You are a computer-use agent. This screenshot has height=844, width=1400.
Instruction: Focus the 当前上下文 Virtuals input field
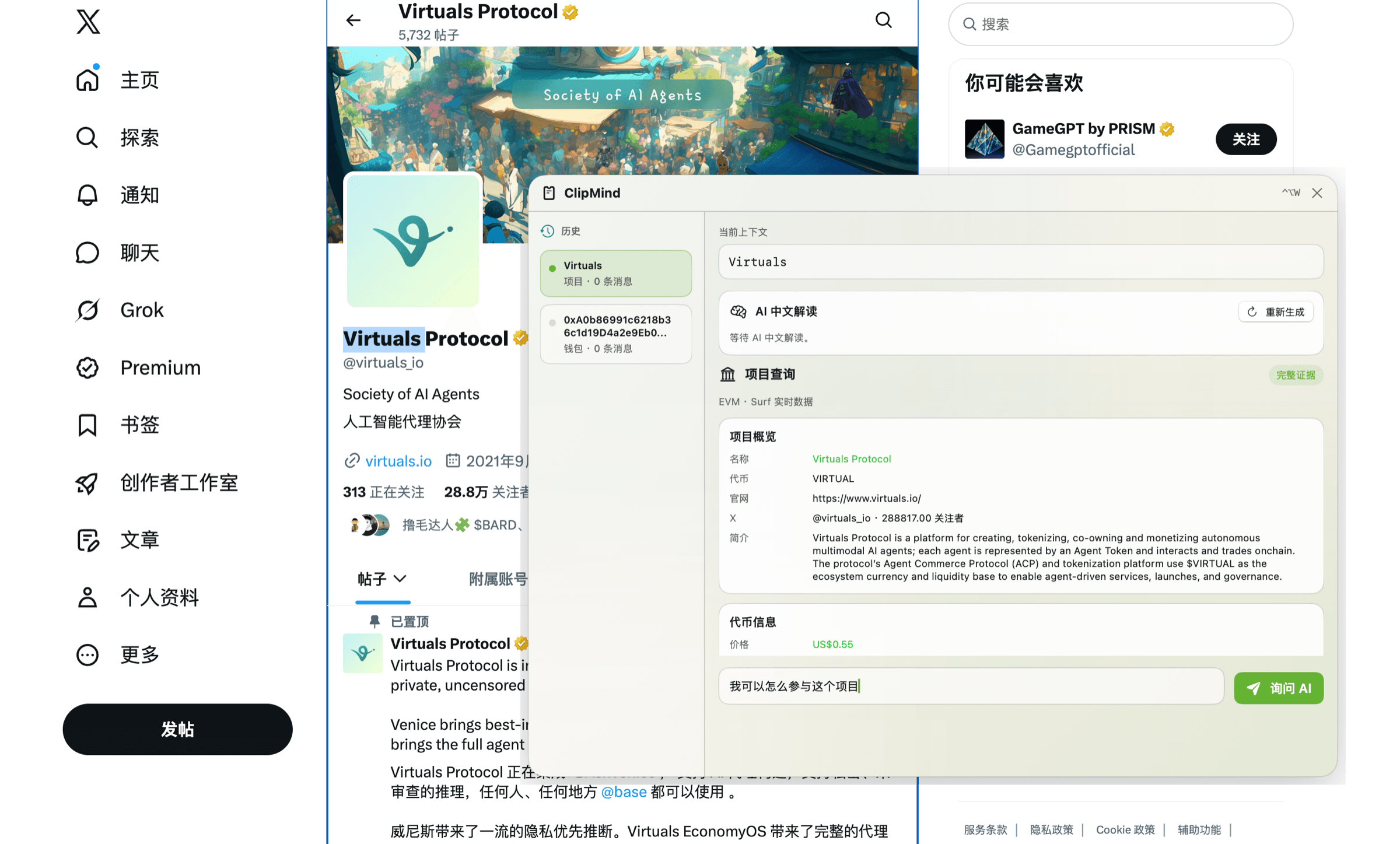pos(1021,262)
